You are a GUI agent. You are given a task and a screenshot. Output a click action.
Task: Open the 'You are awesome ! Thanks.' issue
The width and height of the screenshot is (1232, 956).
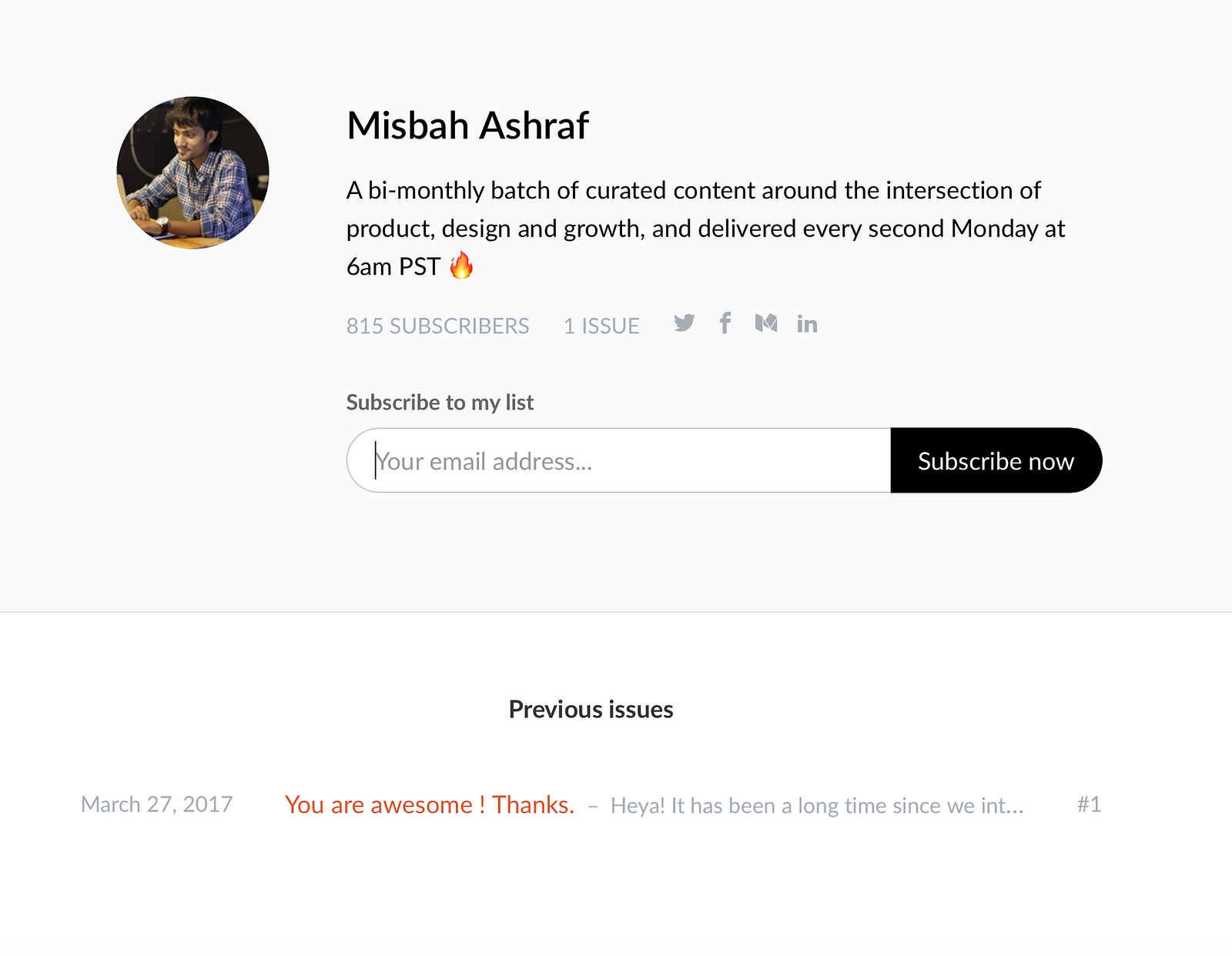point(430,804)
